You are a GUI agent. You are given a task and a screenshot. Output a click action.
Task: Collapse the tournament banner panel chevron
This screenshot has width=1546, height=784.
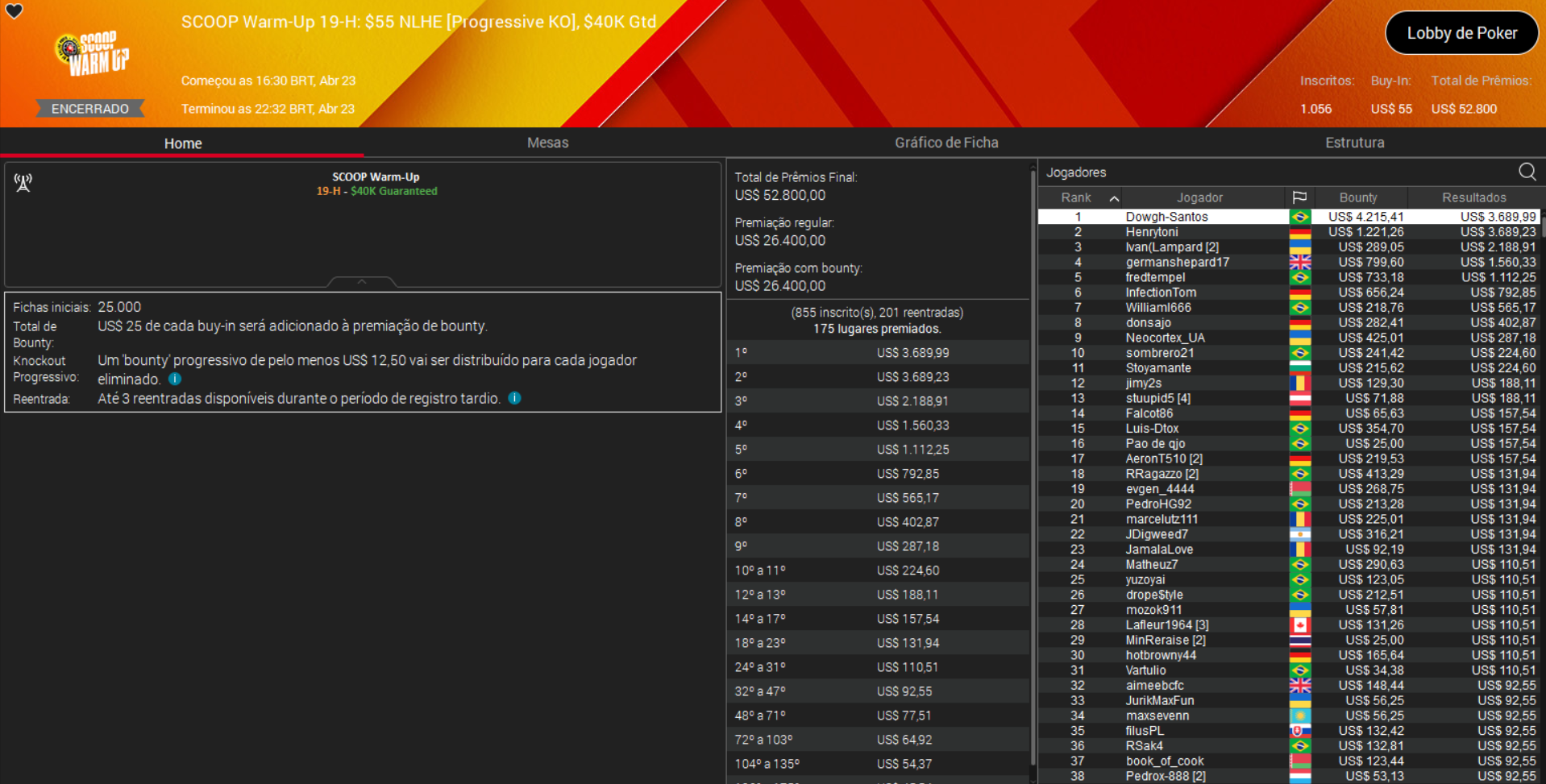362,281
